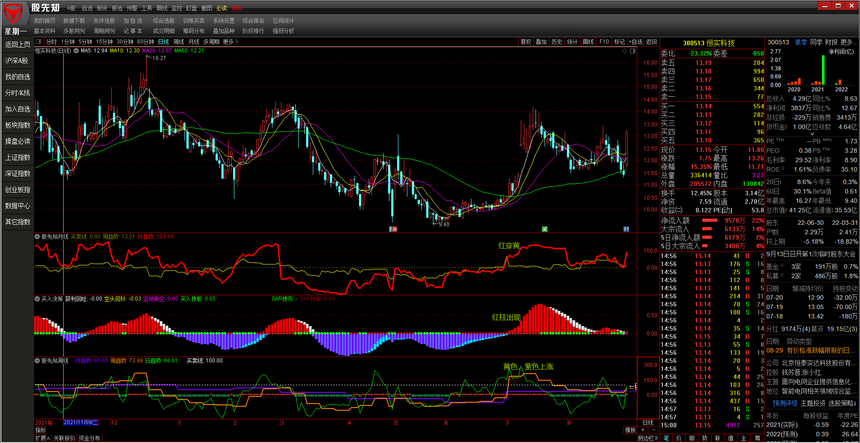Click 我的自选 sidebar button
Screen dimensions: 860x443
coord(17,77)
